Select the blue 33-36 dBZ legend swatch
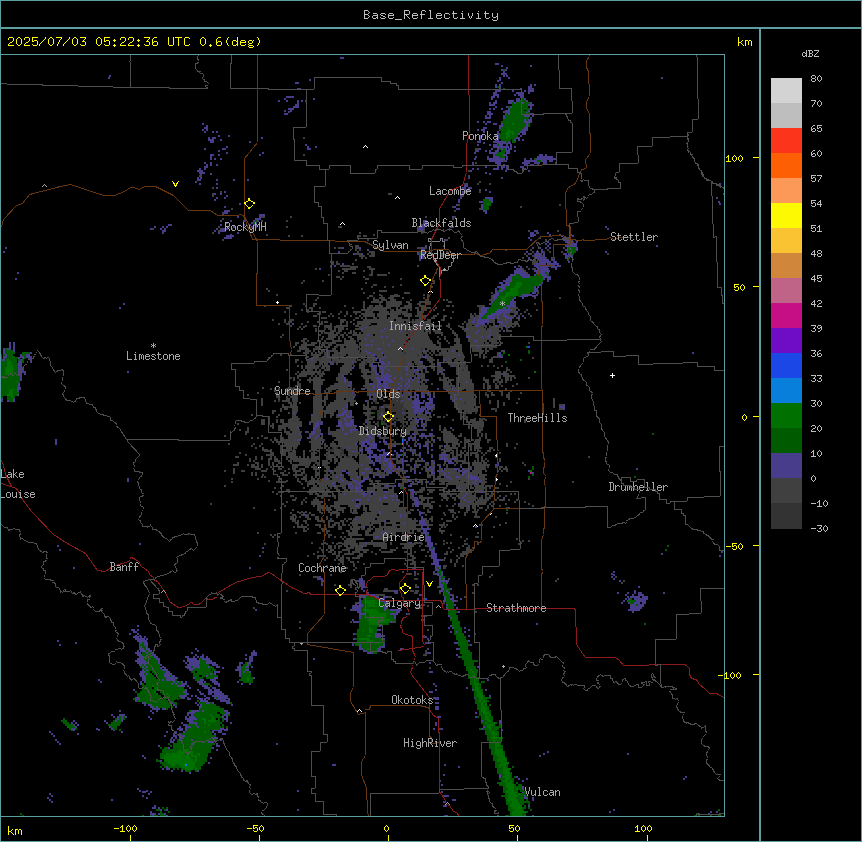Viewport: 862px width, 842px height. click(x=786, y=365)
